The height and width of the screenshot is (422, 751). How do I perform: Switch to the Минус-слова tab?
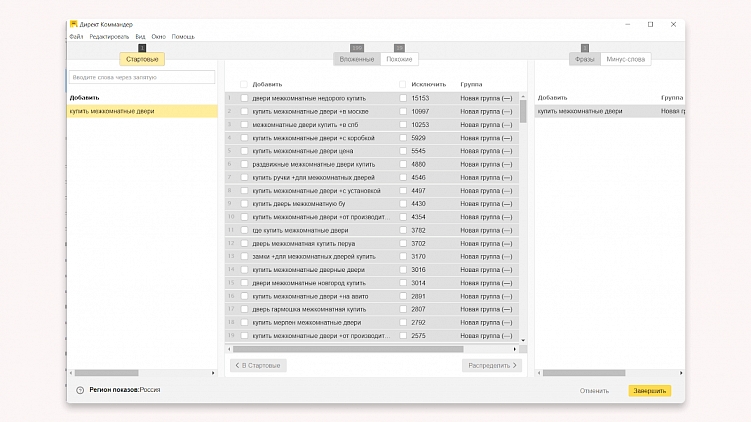click(x=626, y=59)
